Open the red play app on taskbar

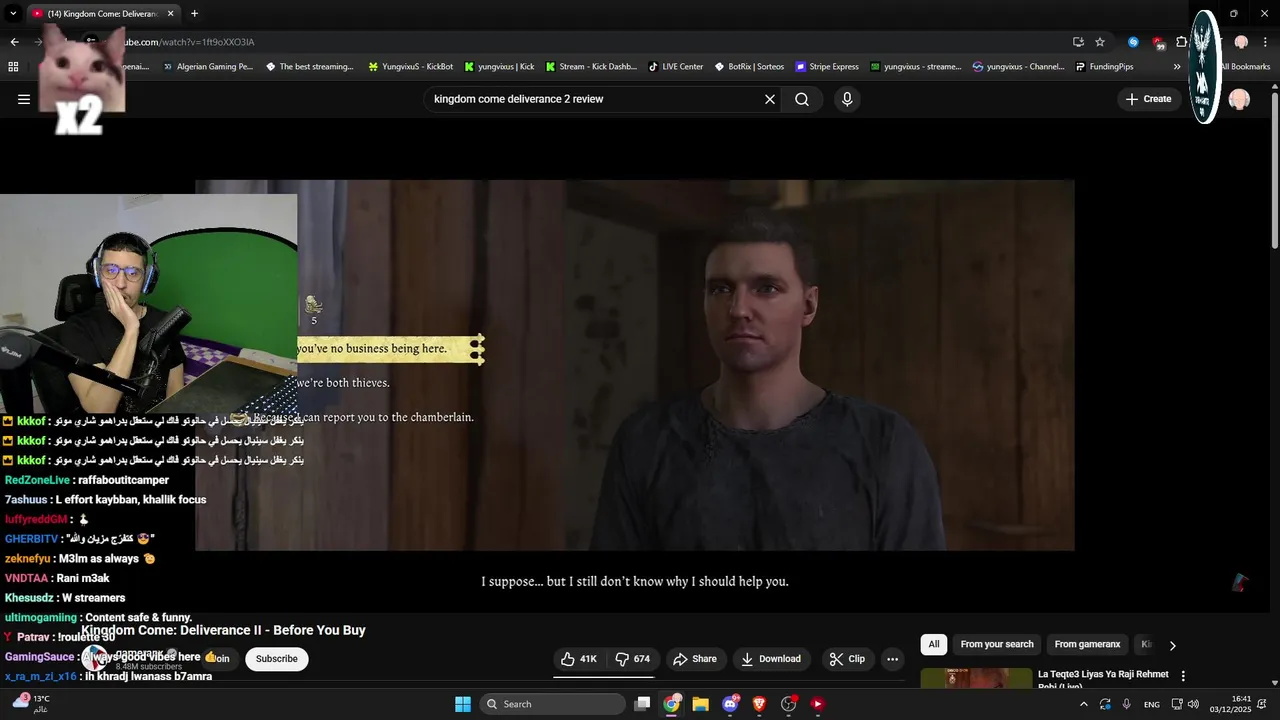(x=817, y=704)
